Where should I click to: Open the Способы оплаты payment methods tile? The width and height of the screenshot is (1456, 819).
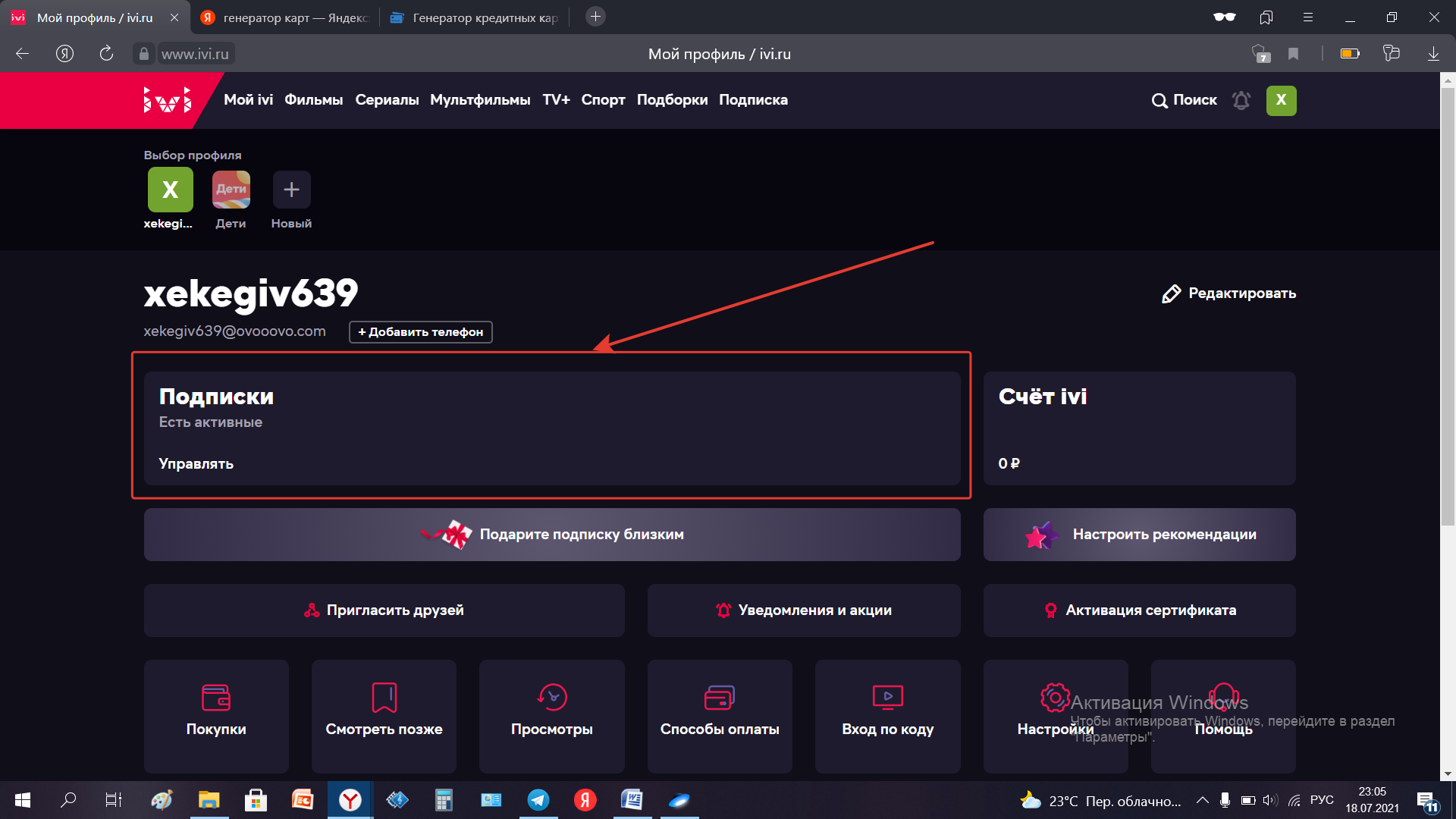720,715
